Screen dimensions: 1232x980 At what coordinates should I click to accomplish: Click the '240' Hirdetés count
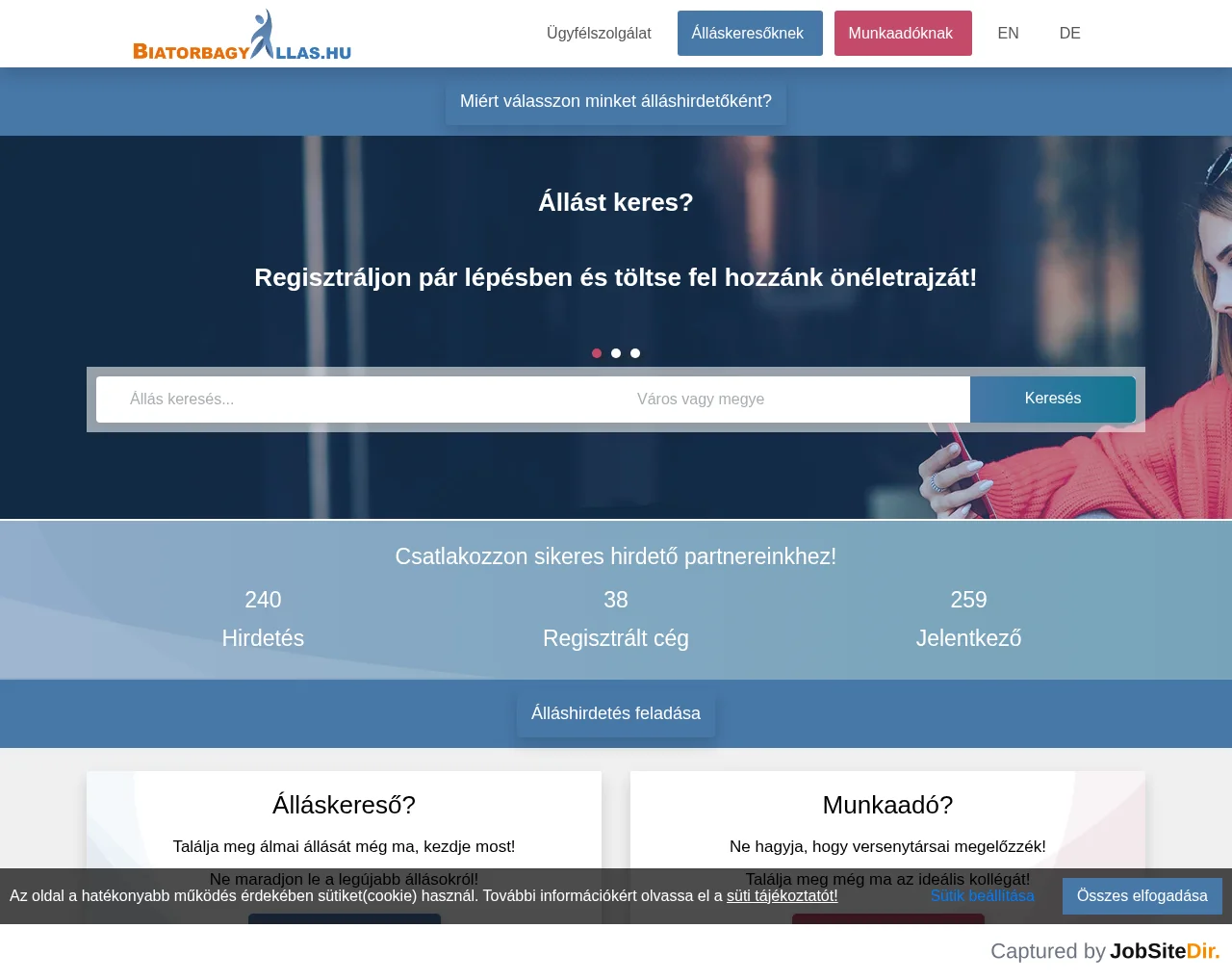263,600
